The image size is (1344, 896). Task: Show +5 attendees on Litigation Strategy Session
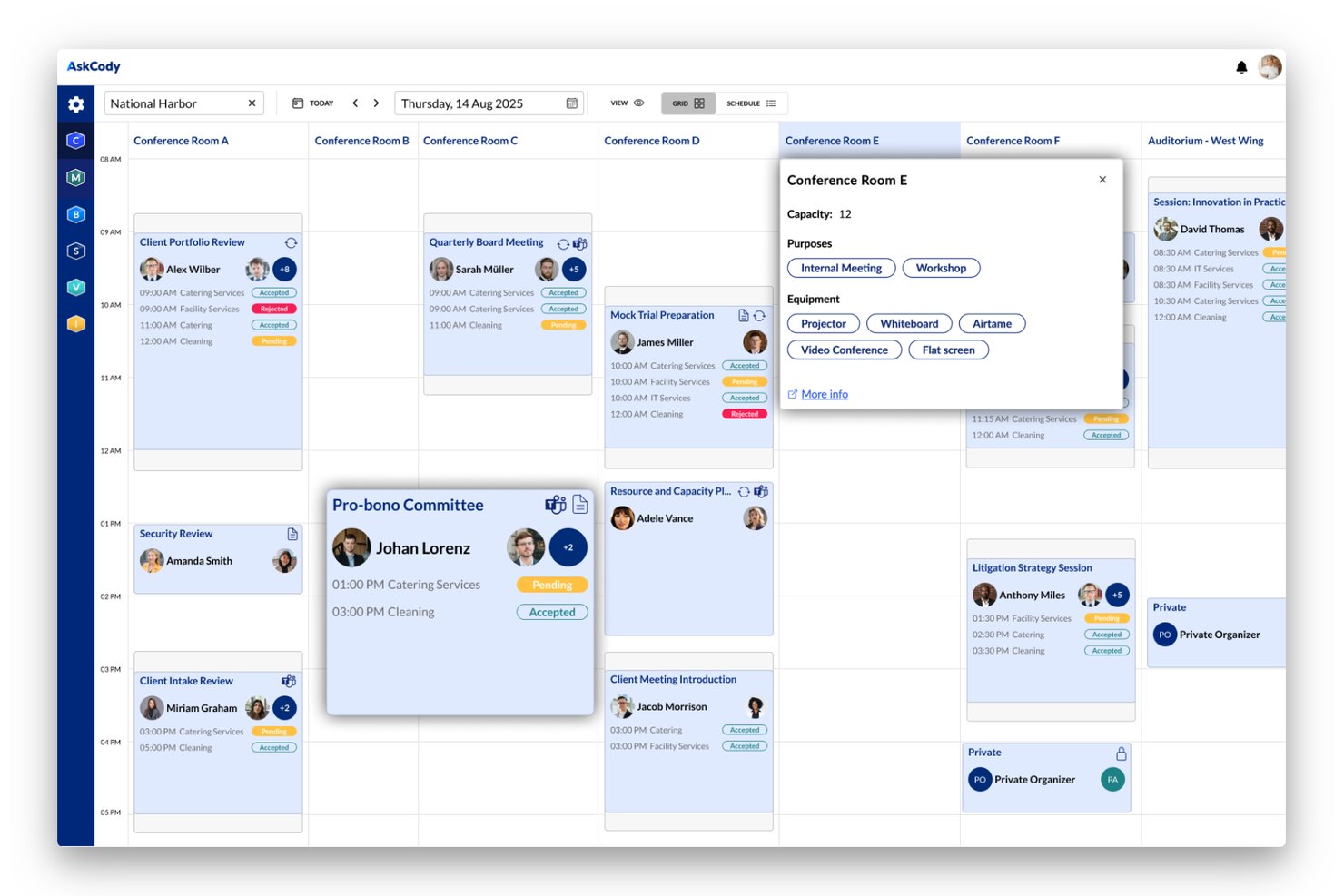[x=1117, y=596]
